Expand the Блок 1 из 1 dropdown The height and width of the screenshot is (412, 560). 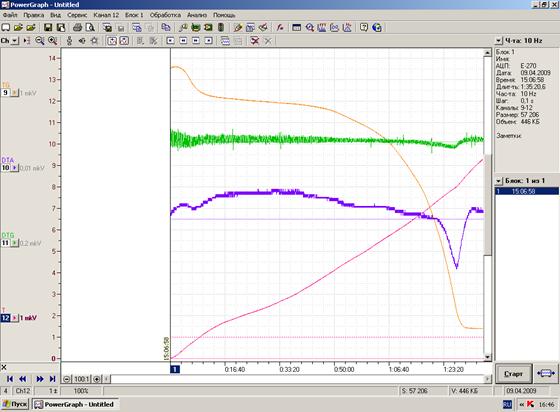click(x=499, y=181)
